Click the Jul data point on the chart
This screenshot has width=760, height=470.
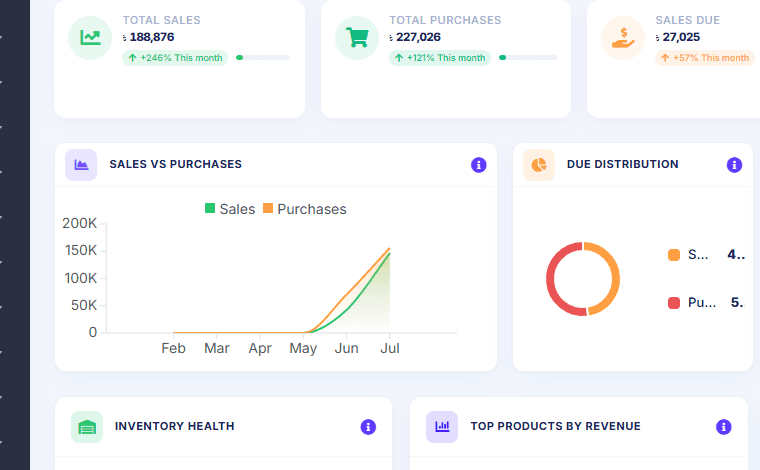390,249
